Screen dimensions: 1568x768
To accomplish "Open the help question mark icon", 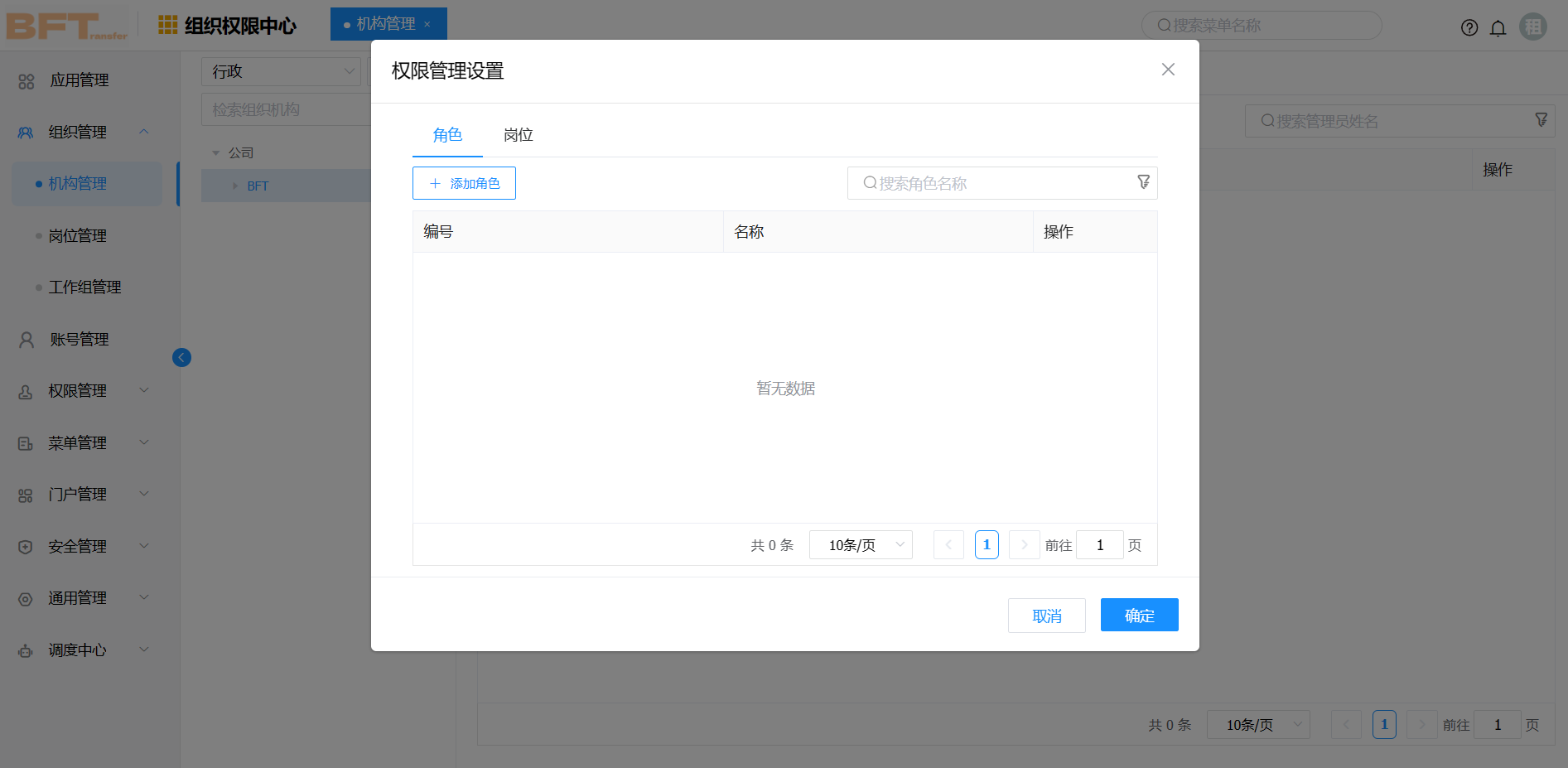I will 1469,27.
